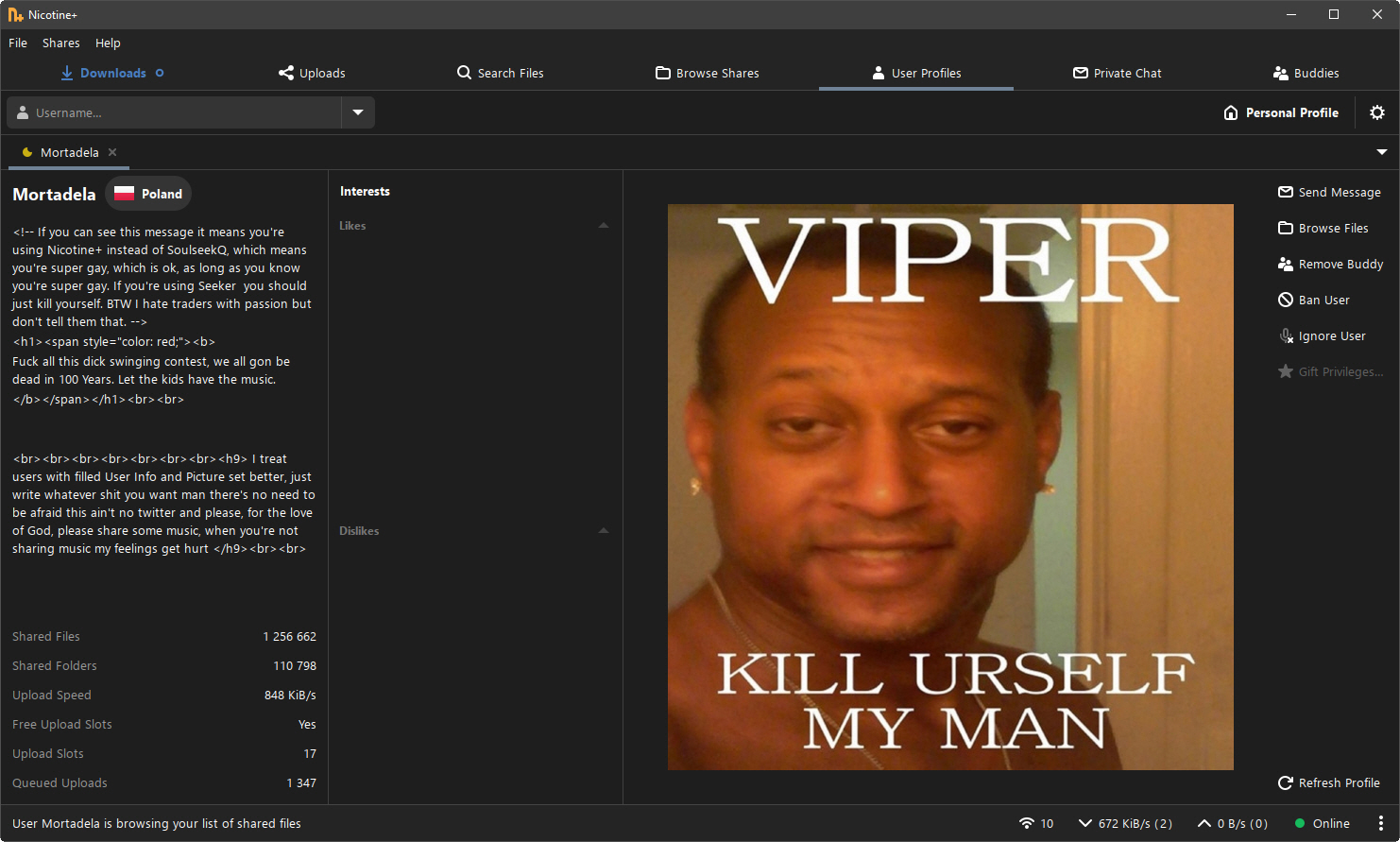Image resolution: width=1400 pixels, height=842 pixels.
Task: Click the Uploads share icon
Action: pyautogui.click(x=286, y=73)
